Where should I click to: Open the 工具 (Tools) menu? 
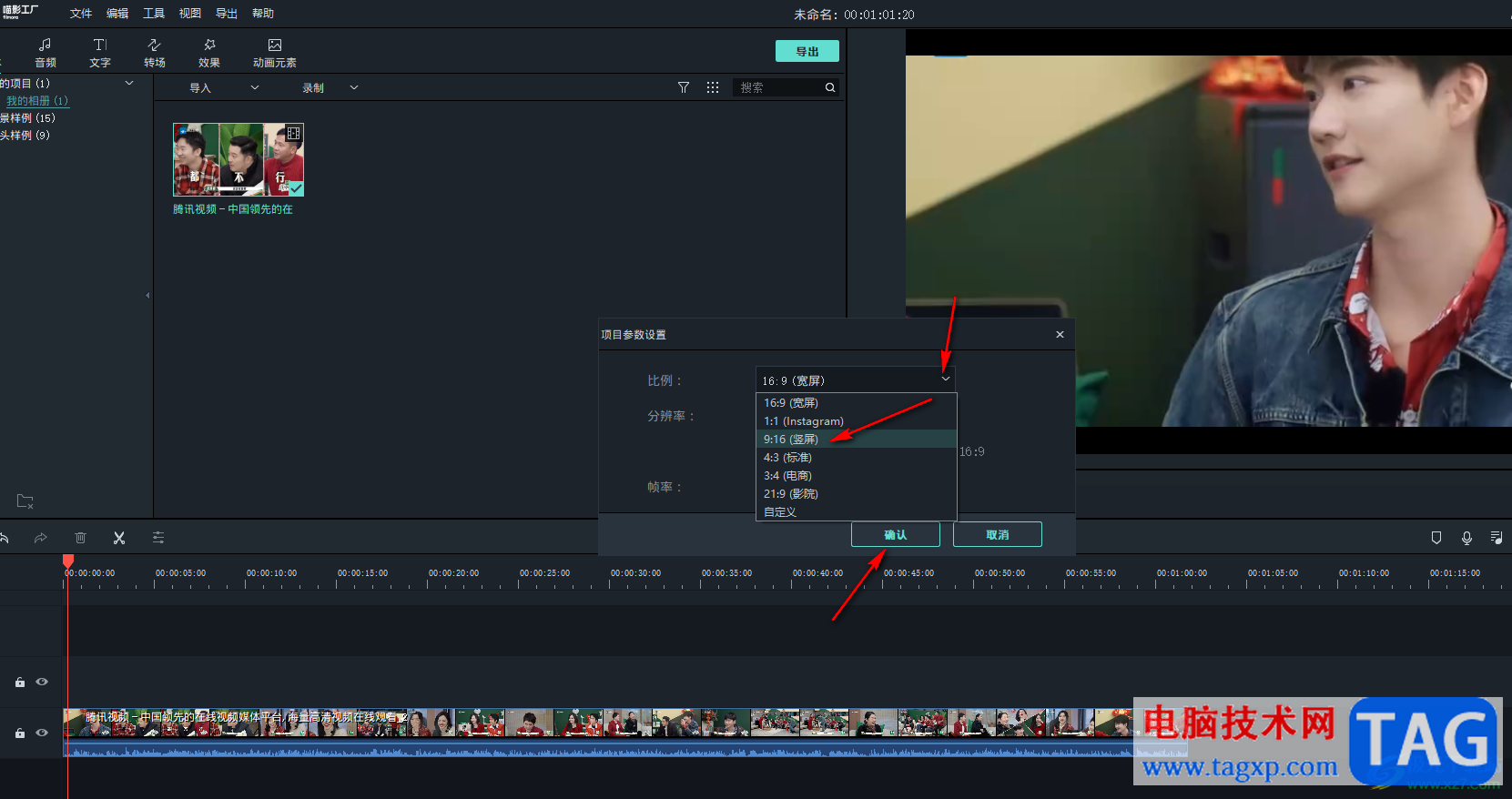coord(154,14)
